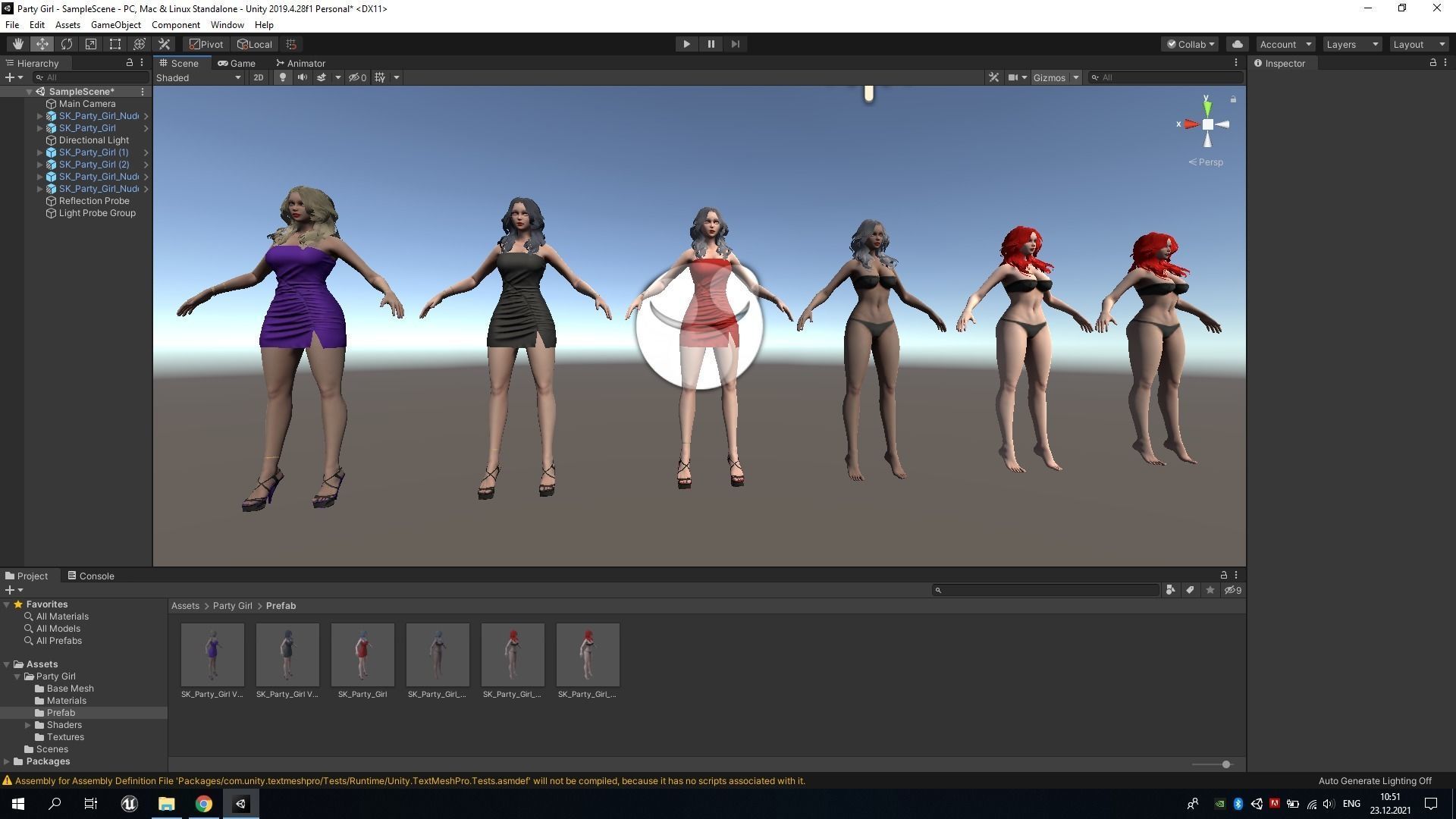Toggle the Pivot handle position button

point(206,44)
